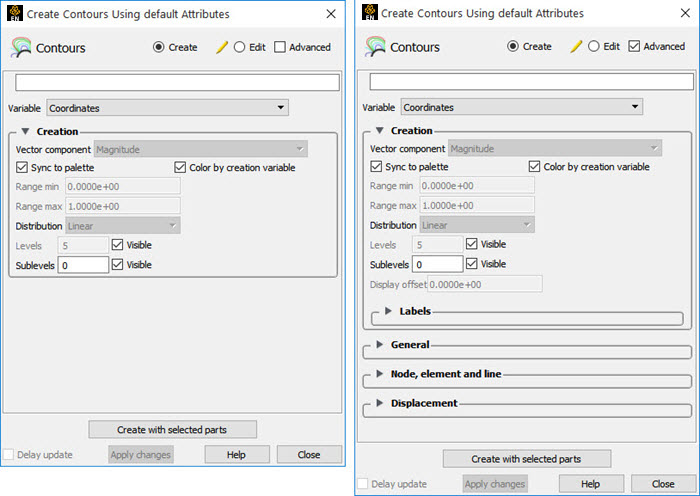The image size is (700, 496).
Task: Click Create with selected parts in right dialog
Action: [x=527, y=459]
